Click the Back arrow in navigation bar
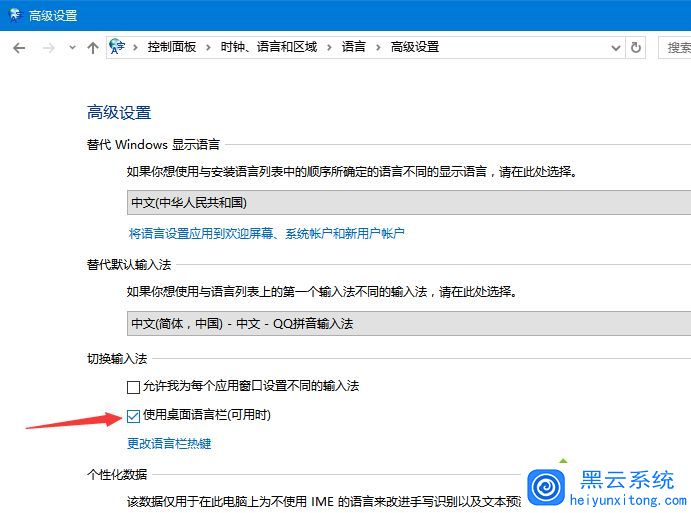Image resolution: width=691 pixels, height=513 pixels. (19, 47)
